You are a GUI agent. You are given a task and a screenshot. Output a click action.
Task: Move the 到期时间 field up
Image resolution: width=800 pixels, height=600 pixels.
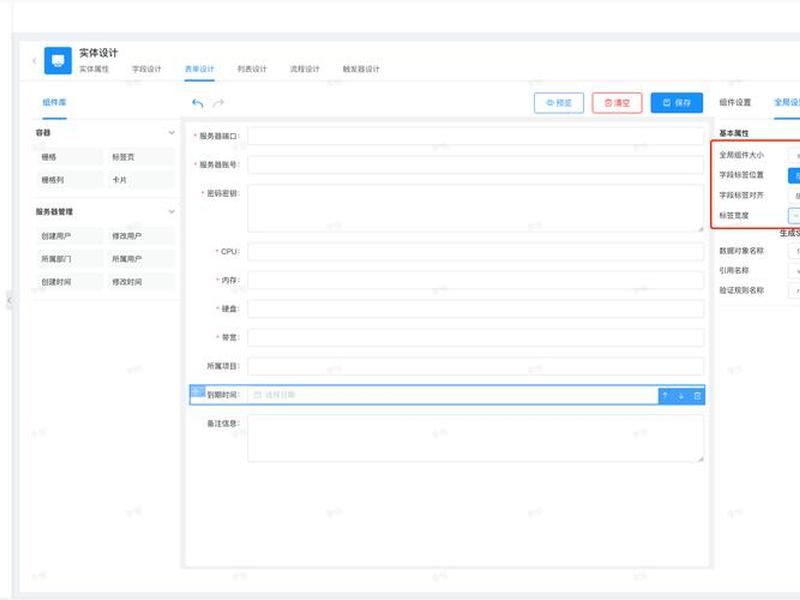tap(665, 395)
